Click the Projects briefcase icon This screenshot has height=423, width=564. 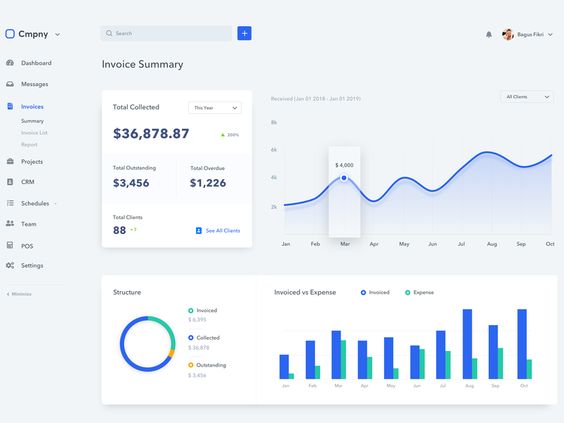[x=10, y=161]
